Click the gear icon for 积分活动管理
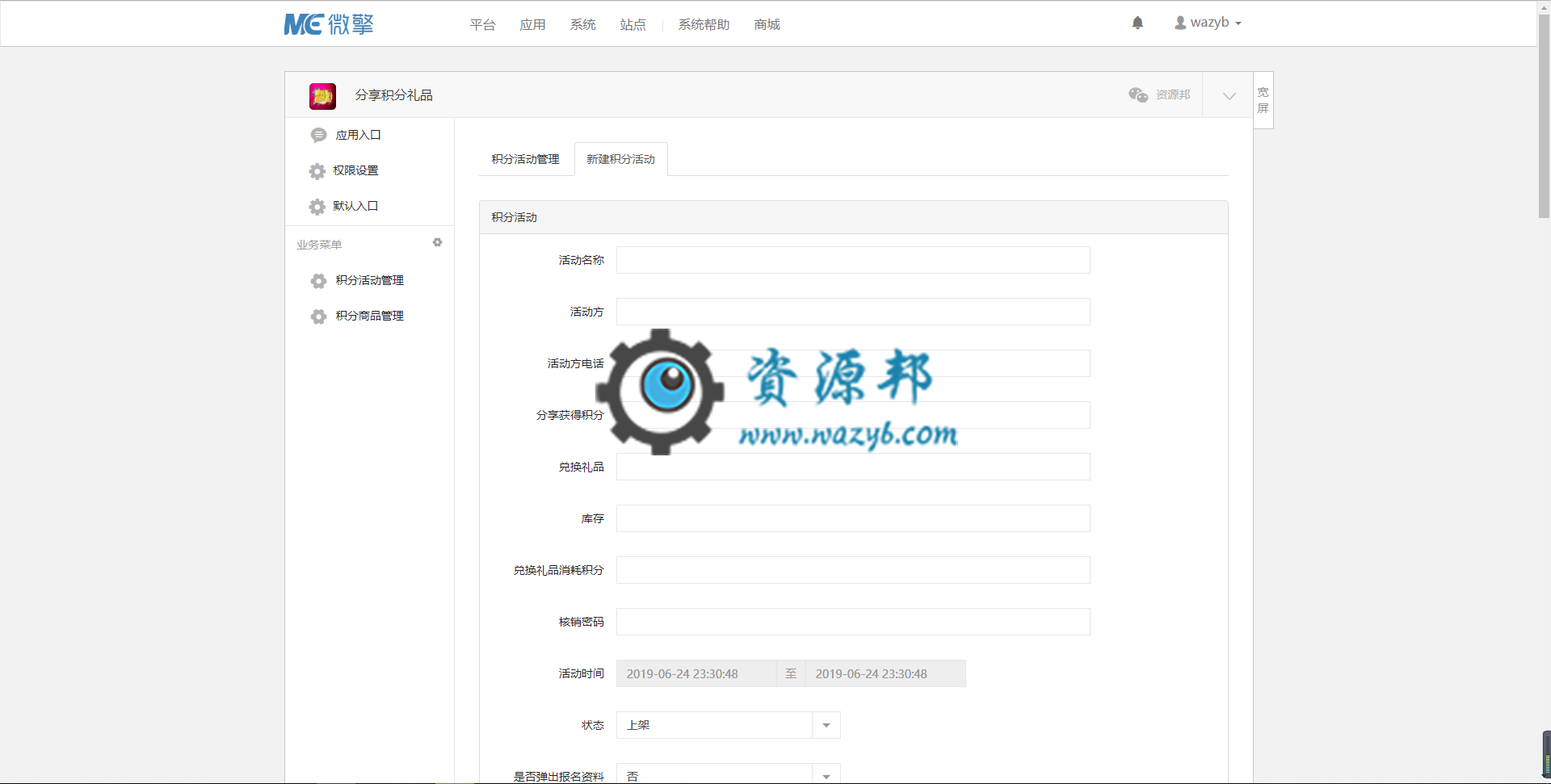This screenshot has height=784, width=1551. (318, 281)
